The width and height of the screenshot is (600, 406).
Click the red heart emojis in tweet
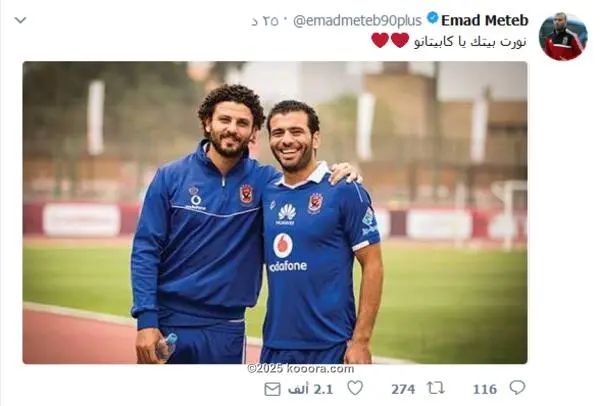(389, 40)
